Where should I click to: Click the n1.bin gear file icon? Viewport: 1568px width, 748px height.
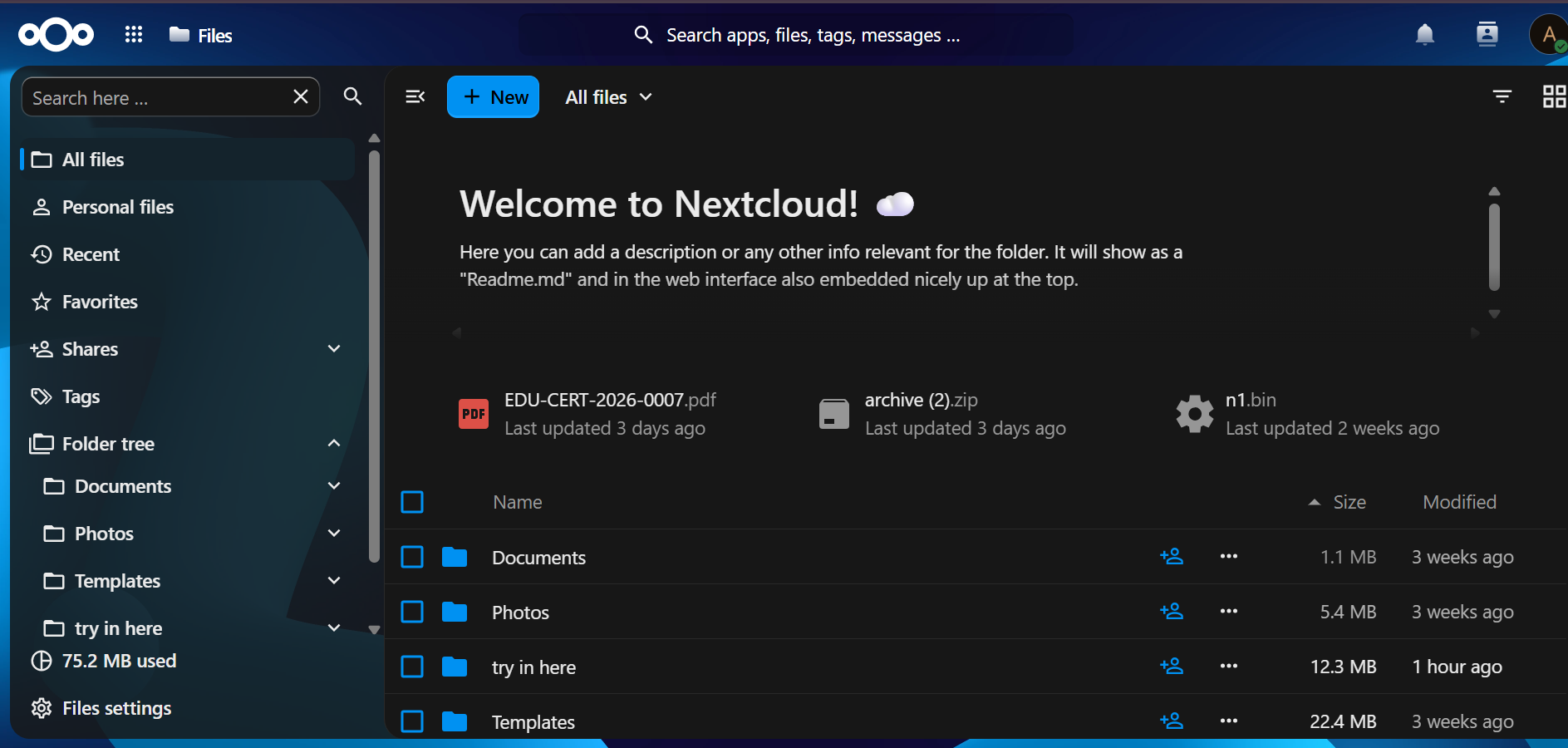[x=1195, y=414]
